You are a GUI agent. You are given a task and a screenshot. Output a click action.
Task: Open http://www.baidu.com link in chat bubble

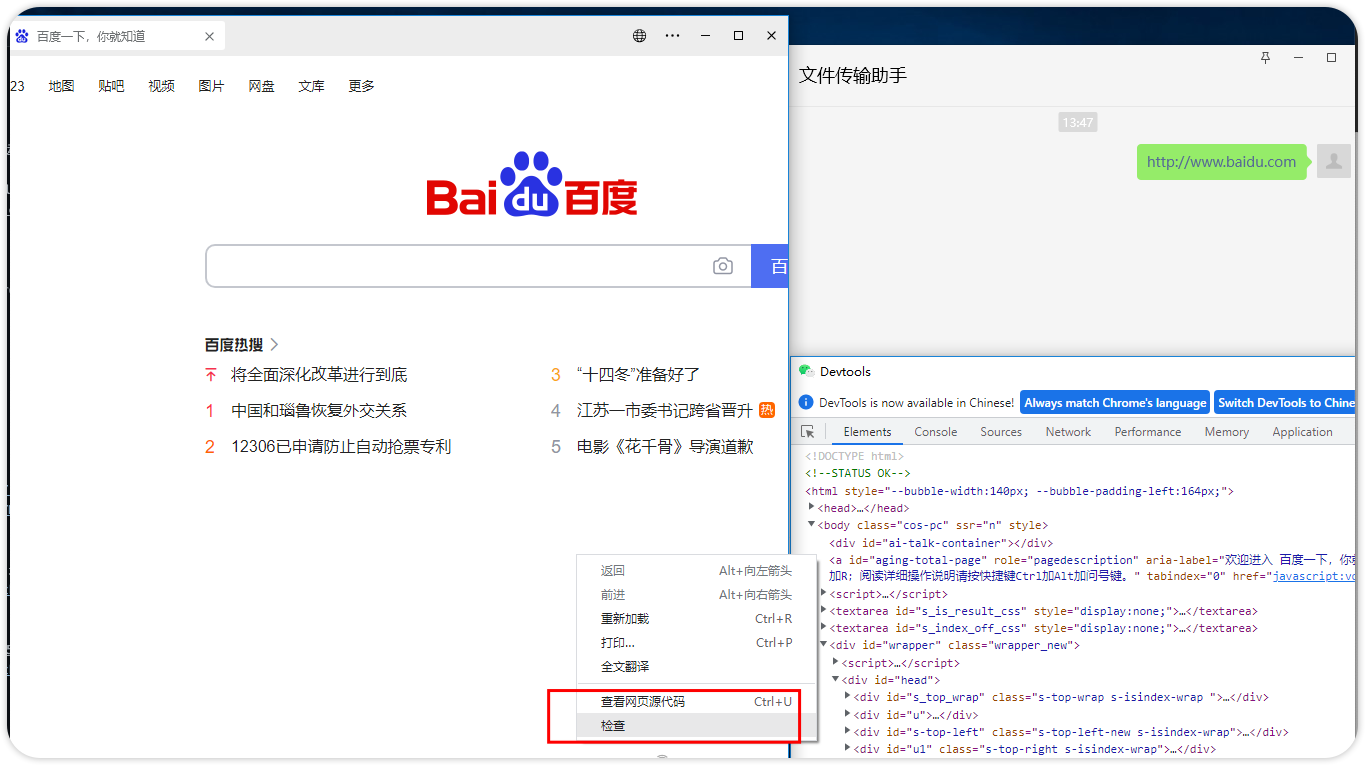[1221, 162]
